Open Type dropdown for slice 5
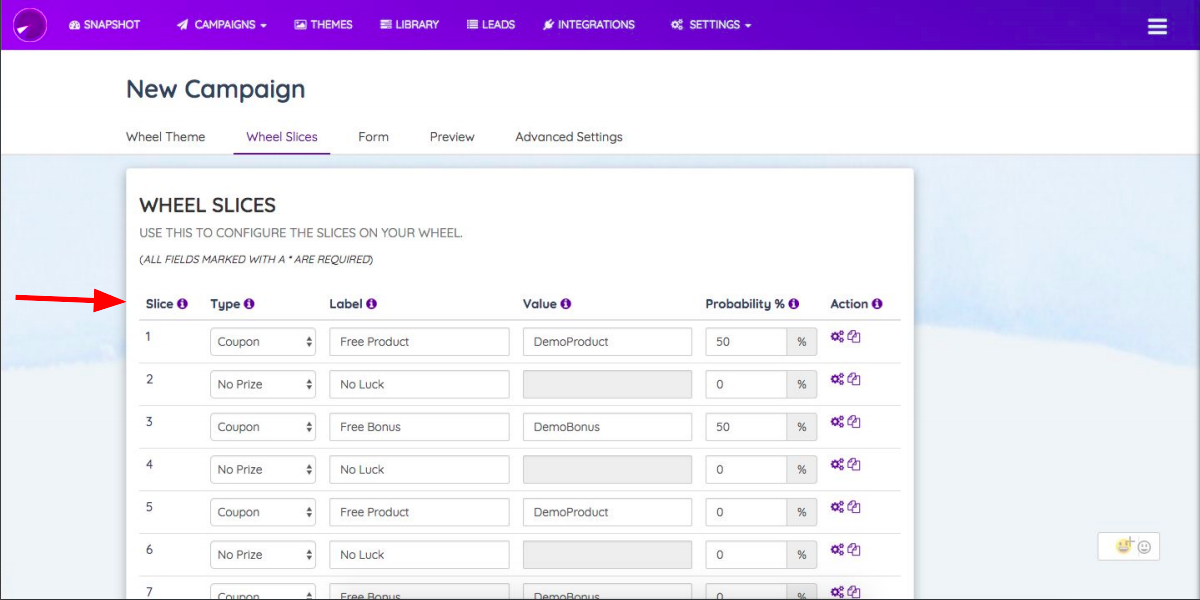The height and width of the screenshot is (600, 1200). pyautogui.click(x=263, y=512)
